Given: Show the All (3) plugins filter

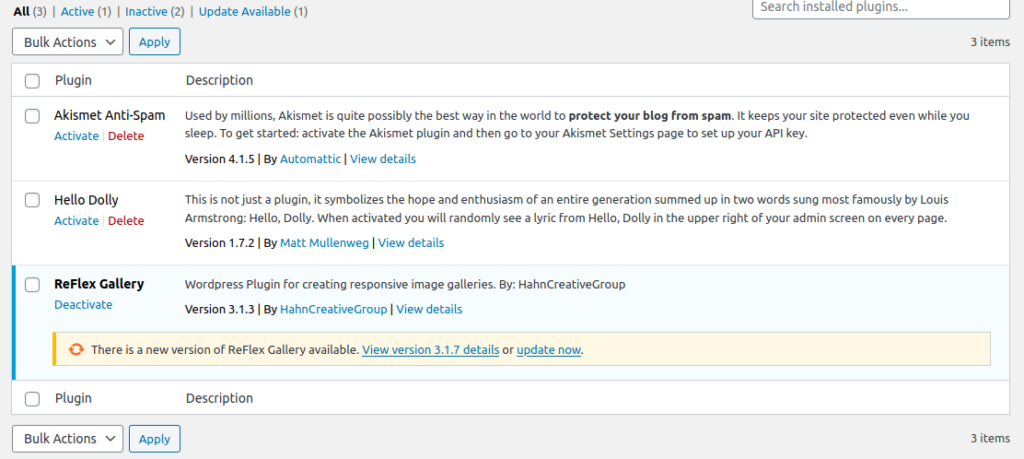Looking at the screenshot, I should (x=30, y=12).
